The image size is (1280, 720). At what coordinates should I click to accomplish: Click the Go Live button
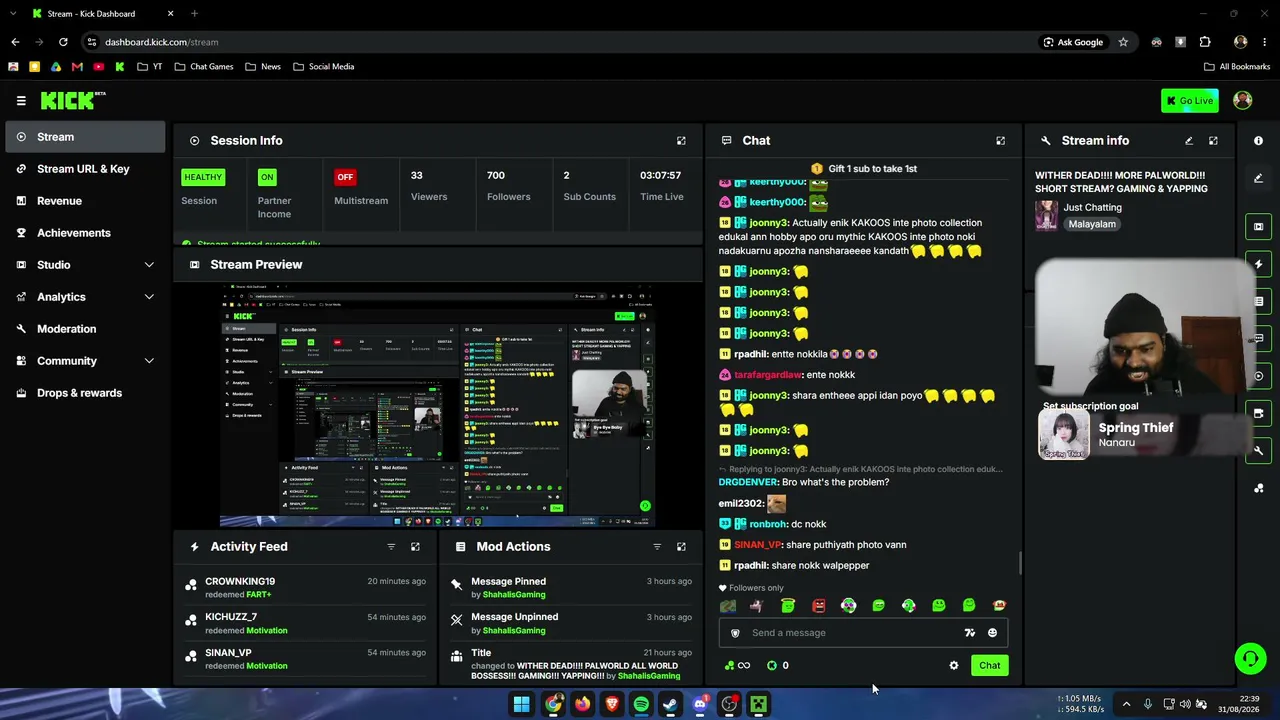point(1190,100)
